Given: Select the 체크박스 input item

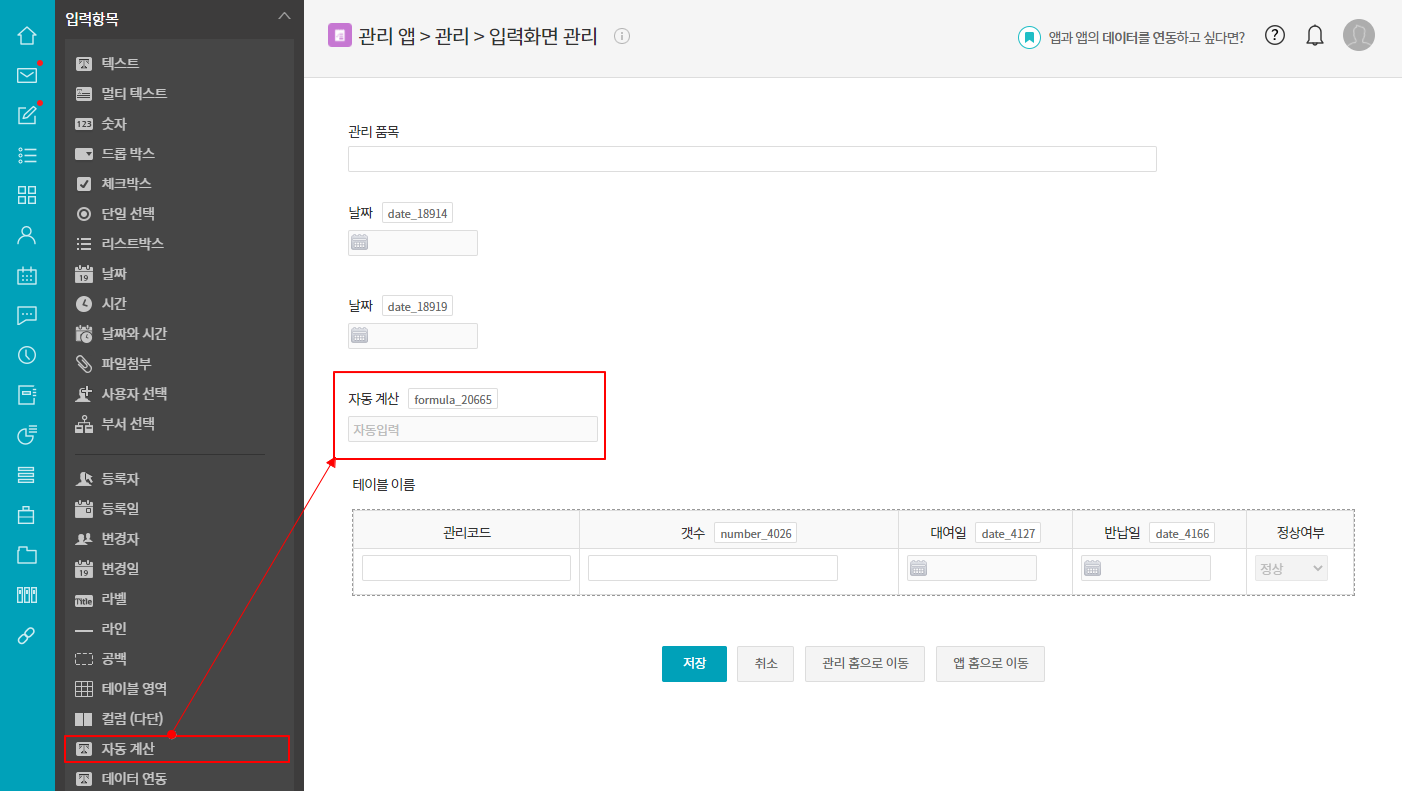Looking at the screenshot, I should coord(126,184).
